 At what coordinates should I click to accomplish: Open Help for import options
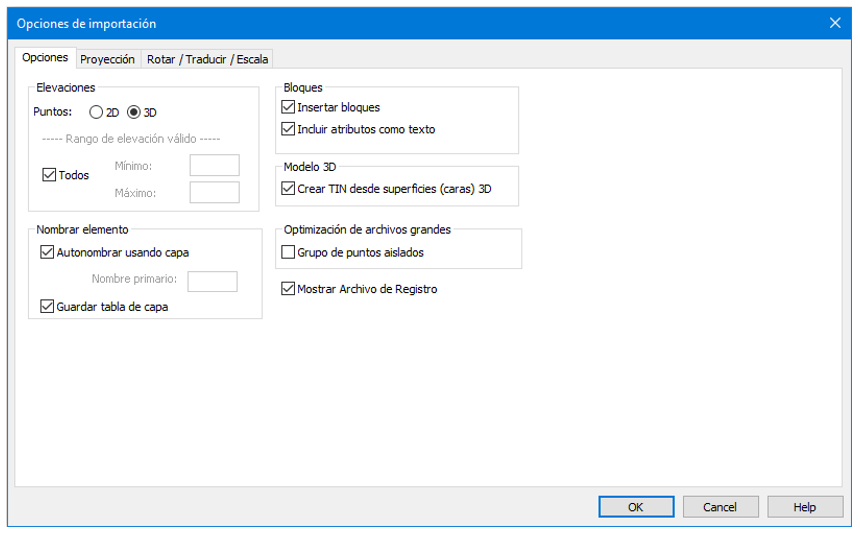(x=805, y=507)
